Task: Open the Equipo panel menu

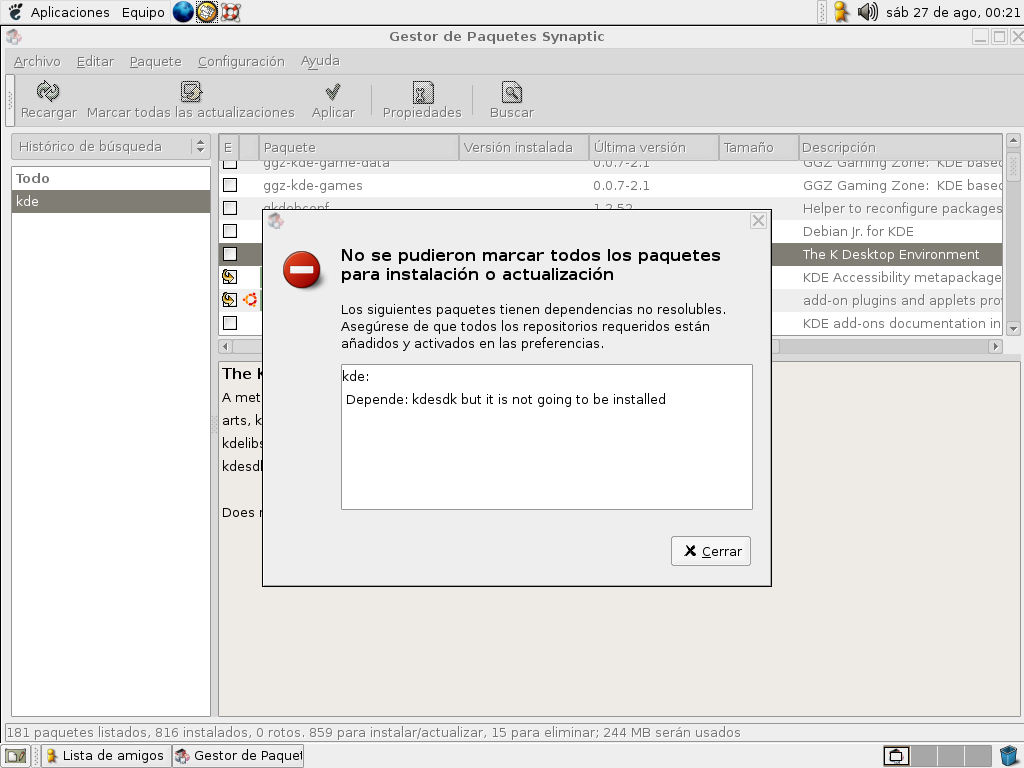Action: click(x=143, y=12)
